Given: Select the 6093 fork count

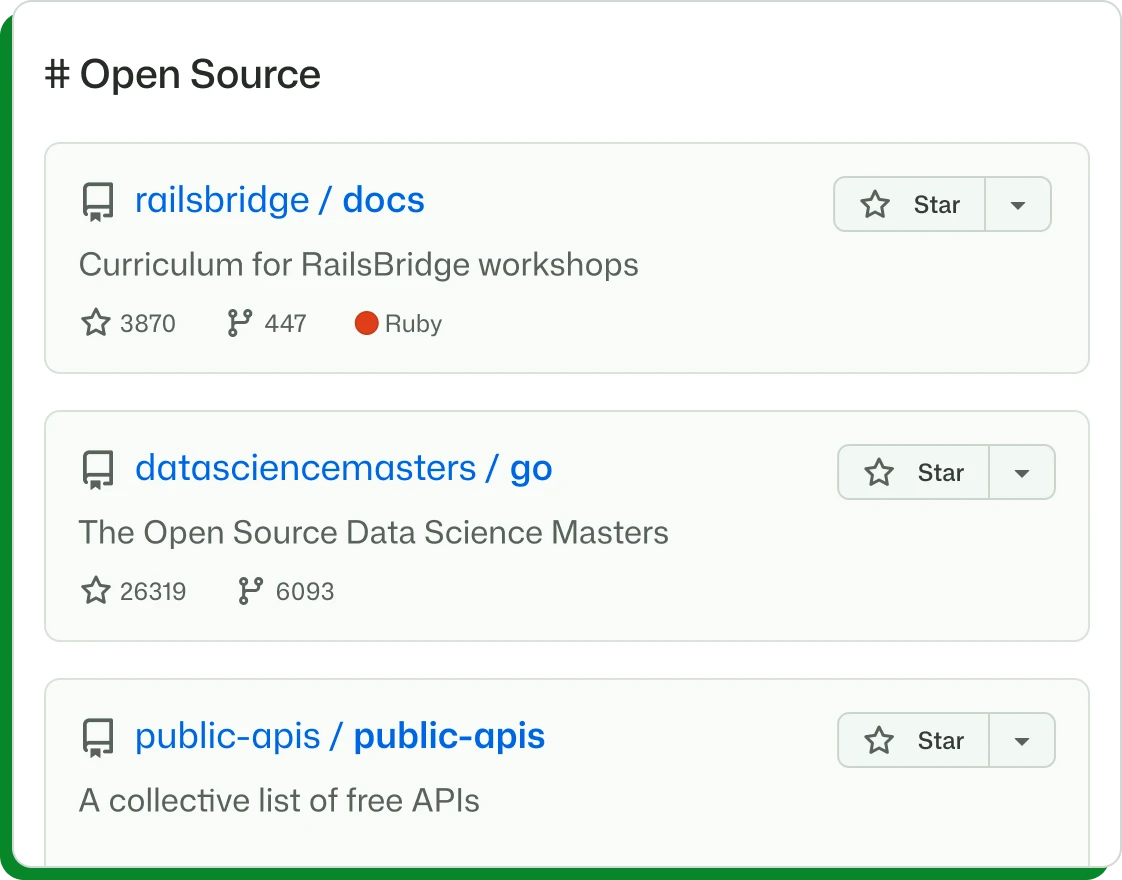Looking at the screenshot, I should pyautogui.click(x=305, y=592).
